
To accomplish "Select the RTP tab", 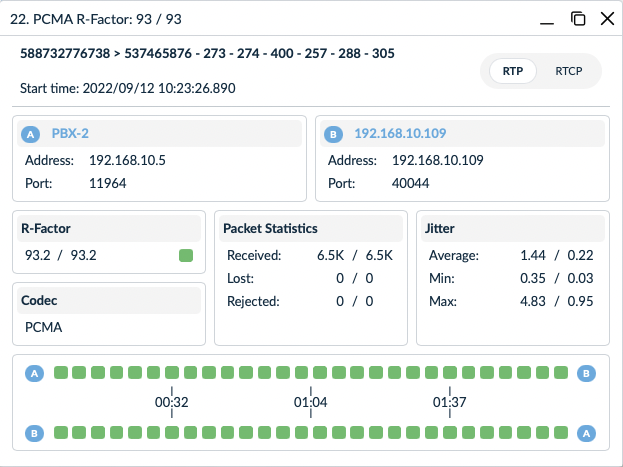I will 513,71.
